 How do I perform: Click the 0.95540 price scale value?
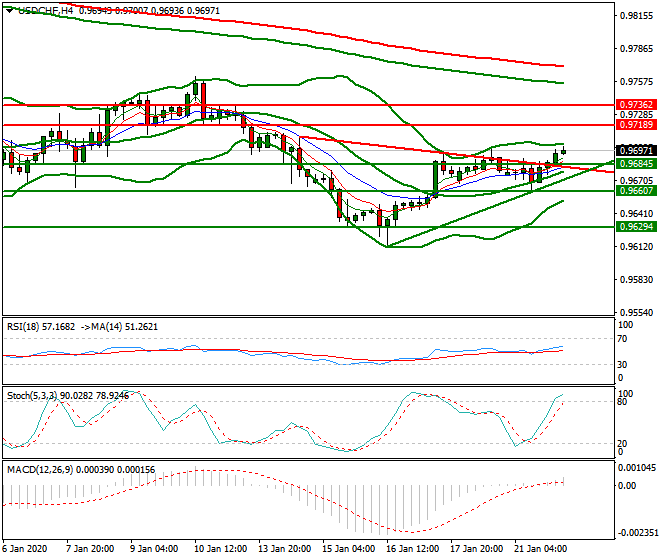pos(636,312)
